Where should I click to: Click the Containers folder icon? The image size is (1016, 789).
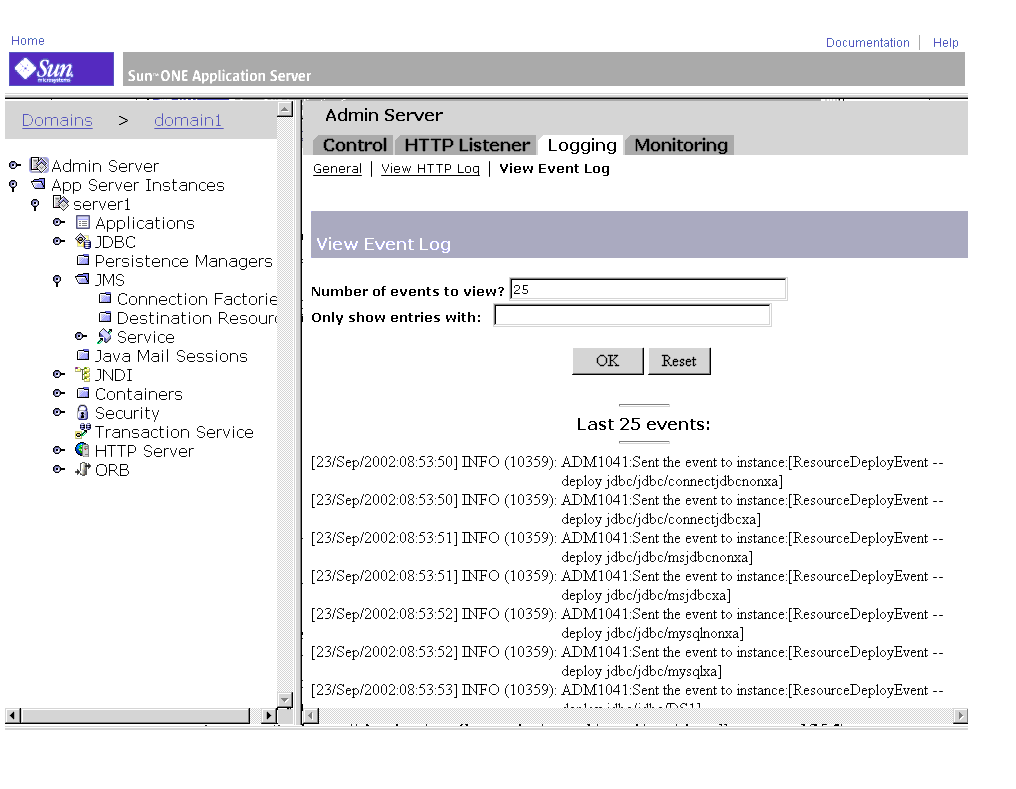tap(83, 393)
